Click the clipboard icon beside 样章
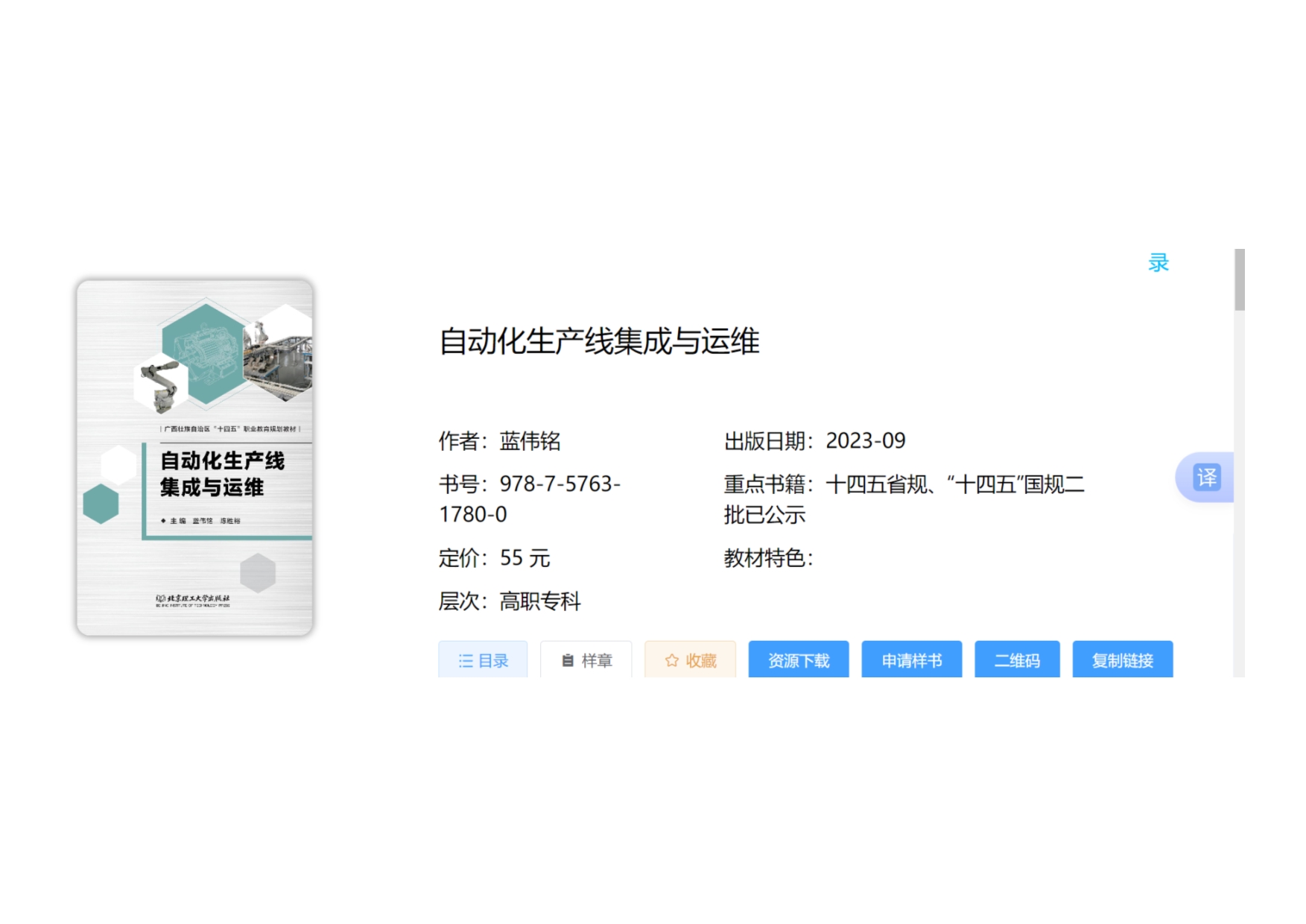This screenshot has height=924, width=1306. point(568,661)
